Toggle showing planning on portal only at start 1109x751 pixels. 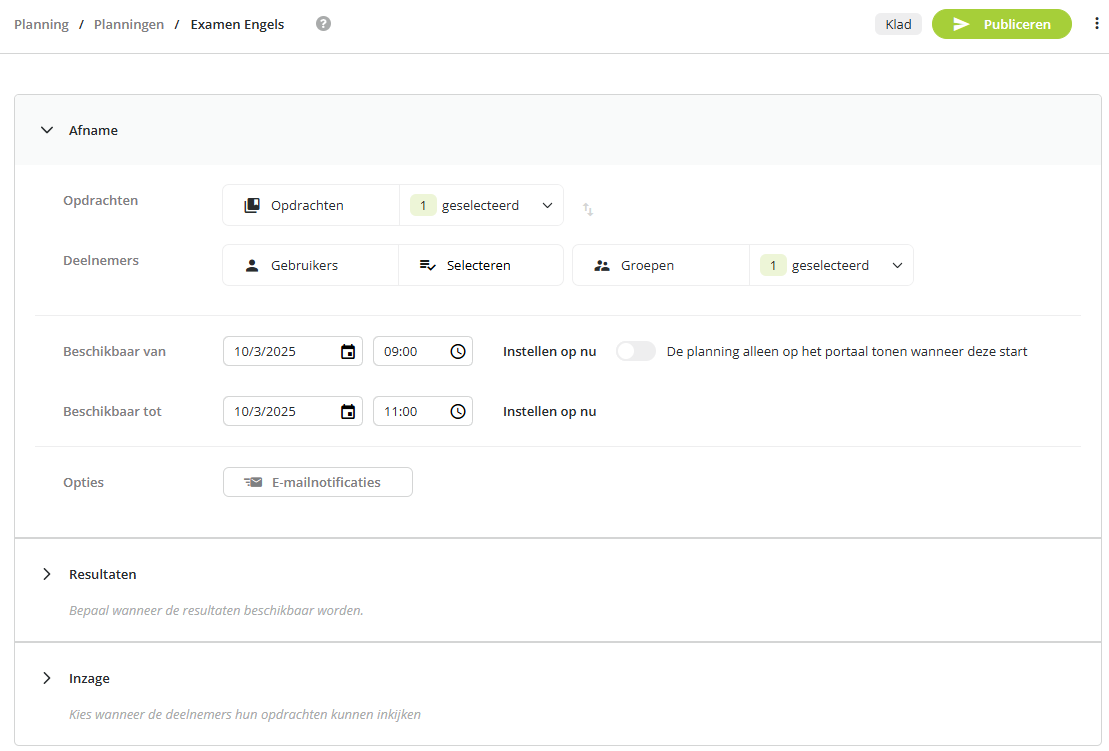point(635,351)
